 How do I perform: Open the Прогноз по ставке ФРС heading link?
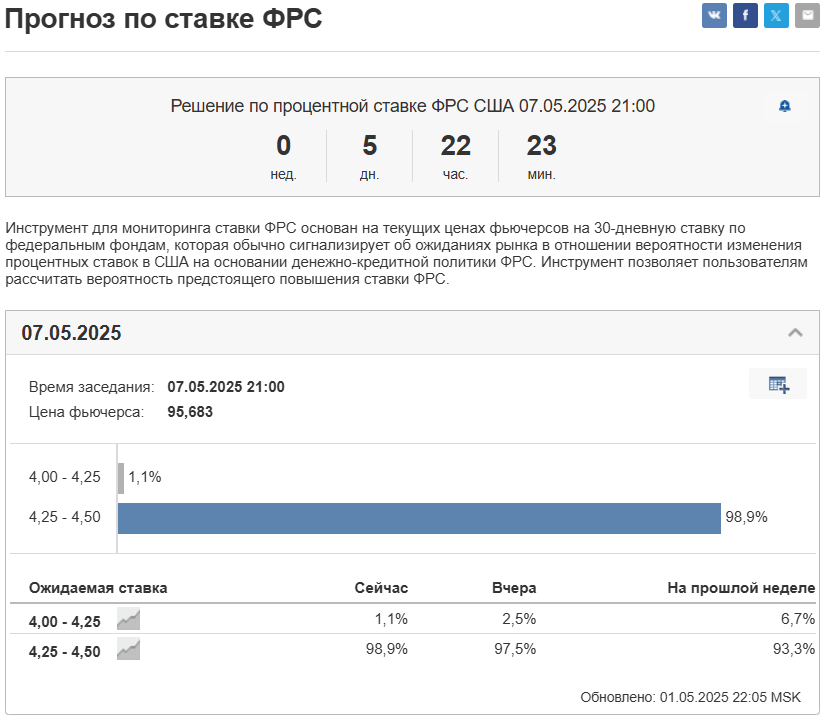point(163,17)
